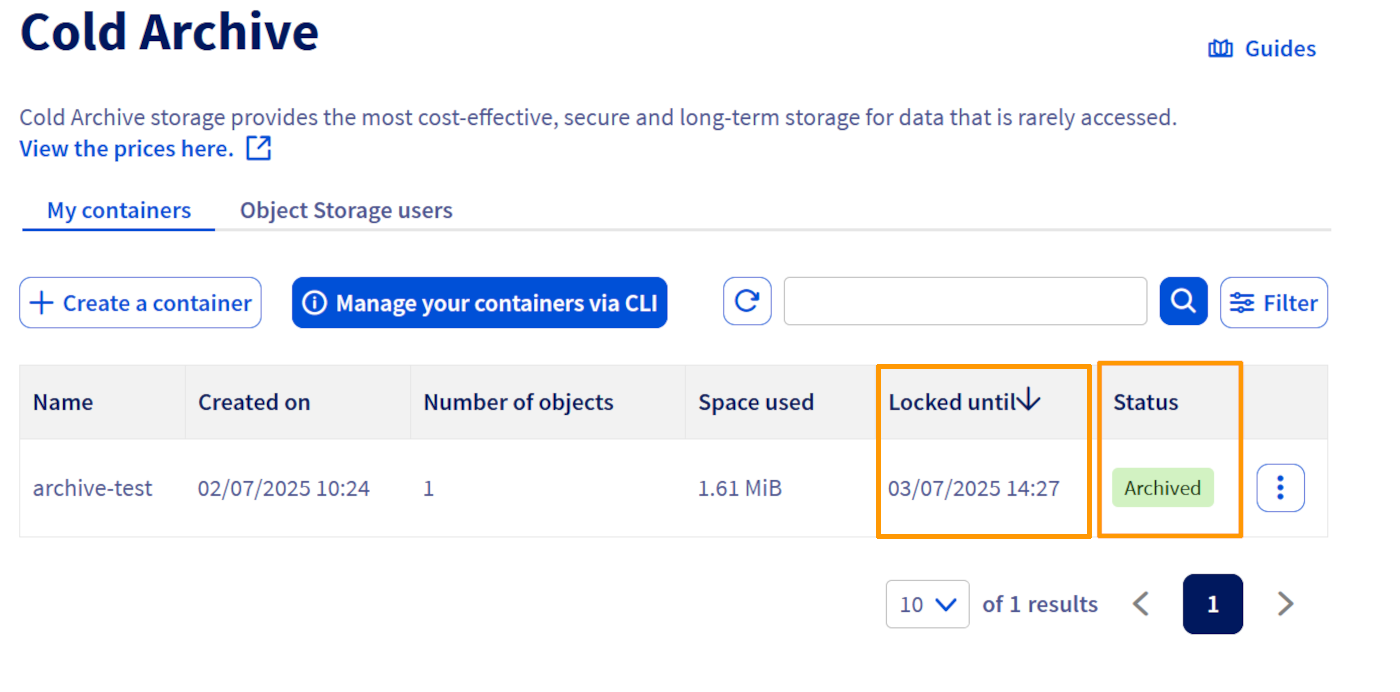Screen dimensions: 1400x692
Task: Open the results-per-page dropdown showing 10
Action: (x=927, y=604)
